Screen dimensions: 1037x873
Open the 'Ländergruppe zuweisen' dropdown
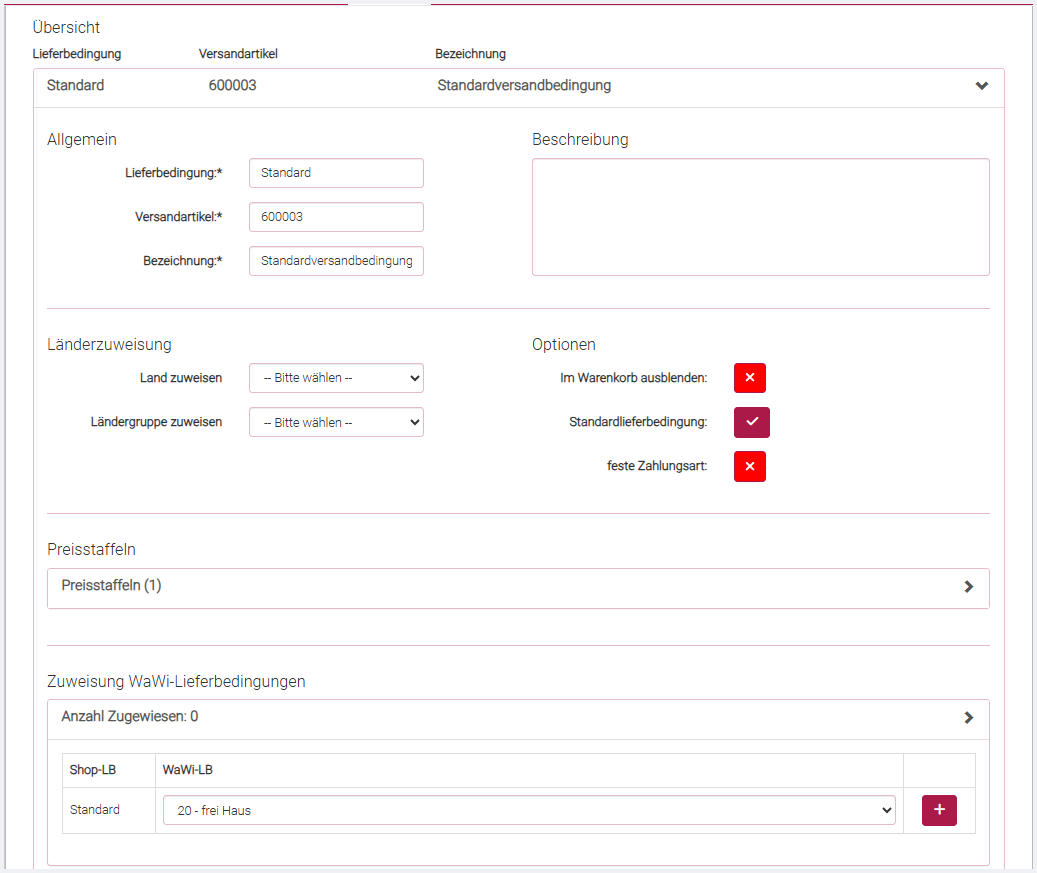336,422
